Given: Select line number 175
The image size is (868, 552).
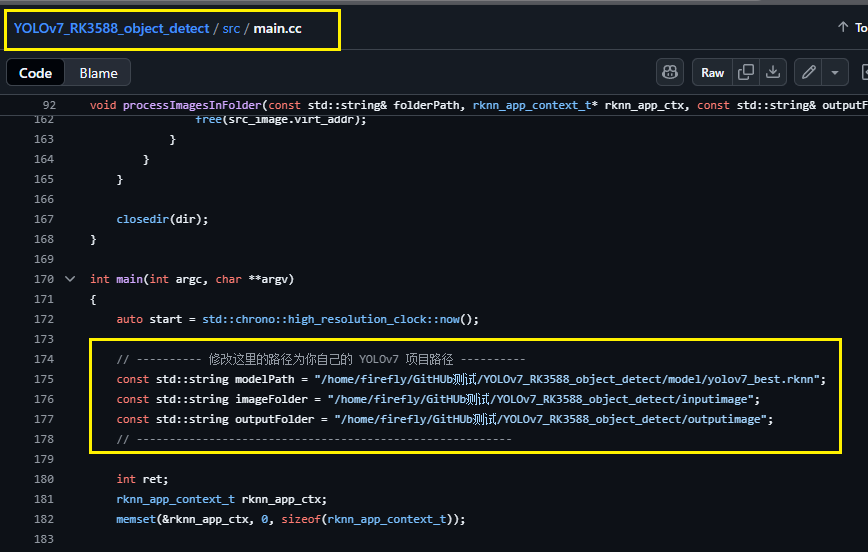Looking at the screenshot, I should pyautogui.click(x=44, y=379).
